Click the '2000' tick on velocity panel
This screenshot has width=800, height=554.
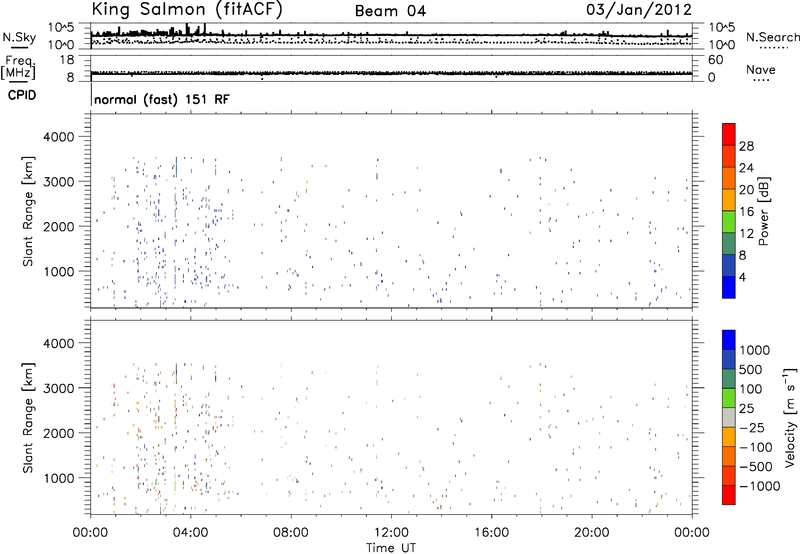(x=59, y=433)
